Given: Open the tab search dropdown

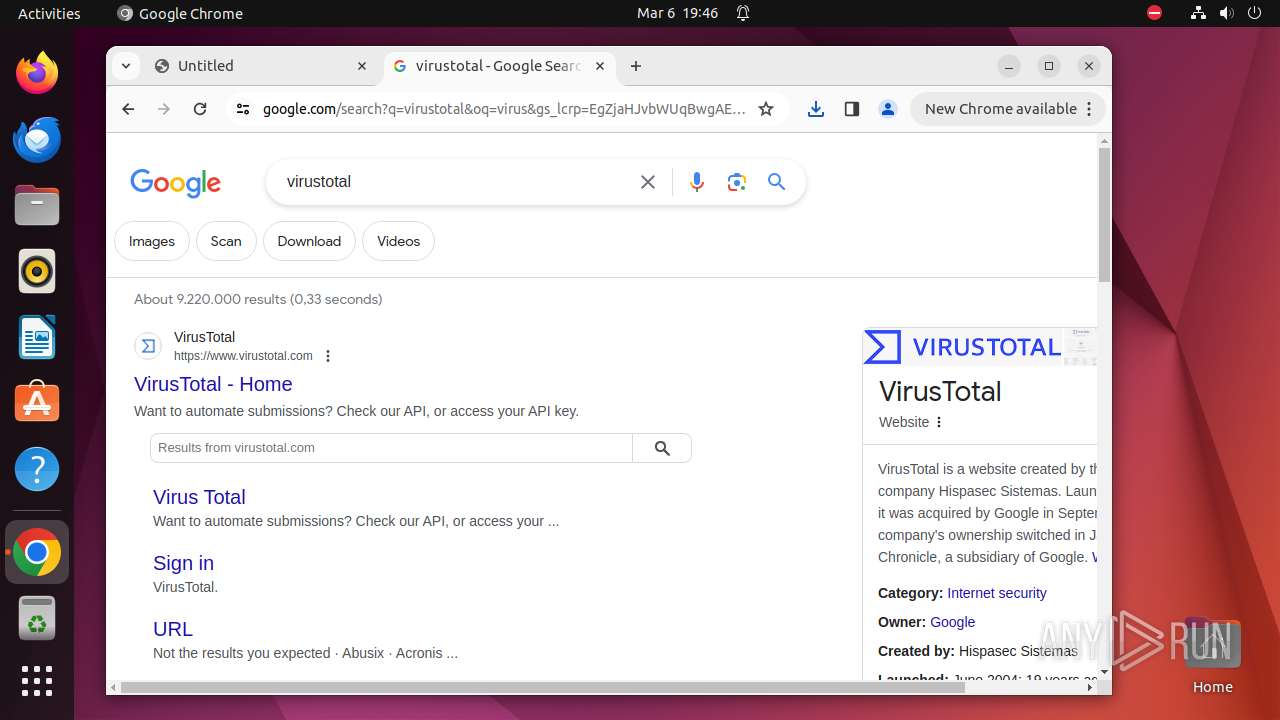Looking at the screenshot, I should click(126, 66).
